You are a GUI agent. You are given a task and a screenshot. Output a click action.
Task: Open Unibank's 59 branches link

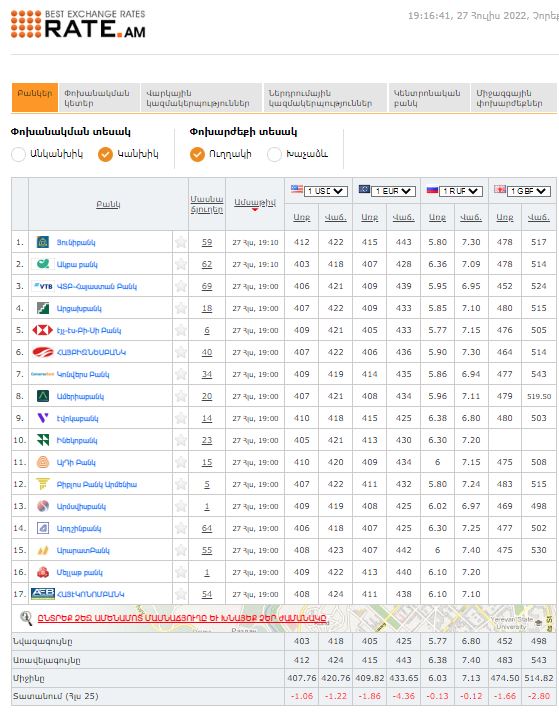pyautogui.click(x=207, y=242)
